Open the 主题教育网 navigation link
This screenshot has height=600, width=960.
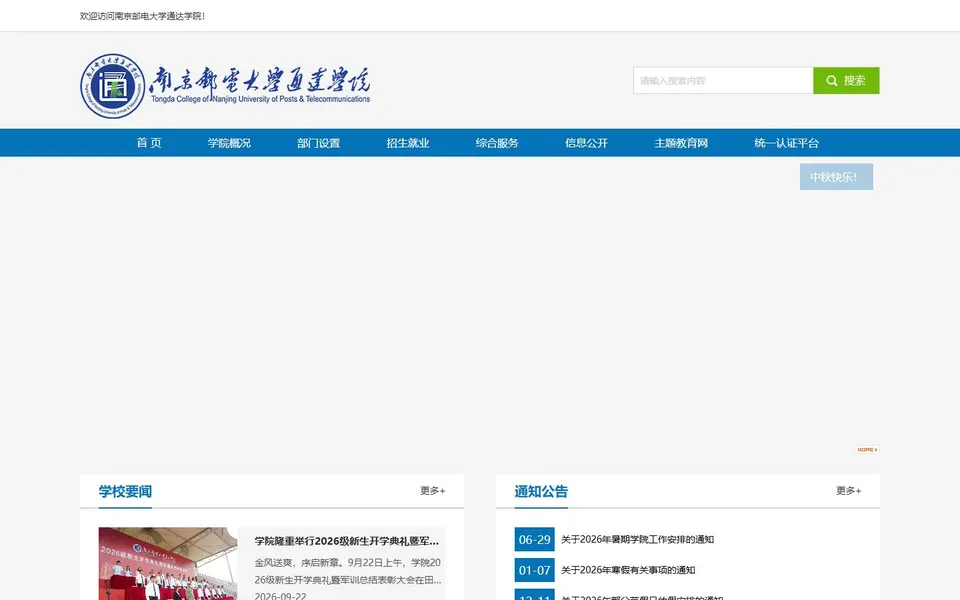tap(681, 143)
